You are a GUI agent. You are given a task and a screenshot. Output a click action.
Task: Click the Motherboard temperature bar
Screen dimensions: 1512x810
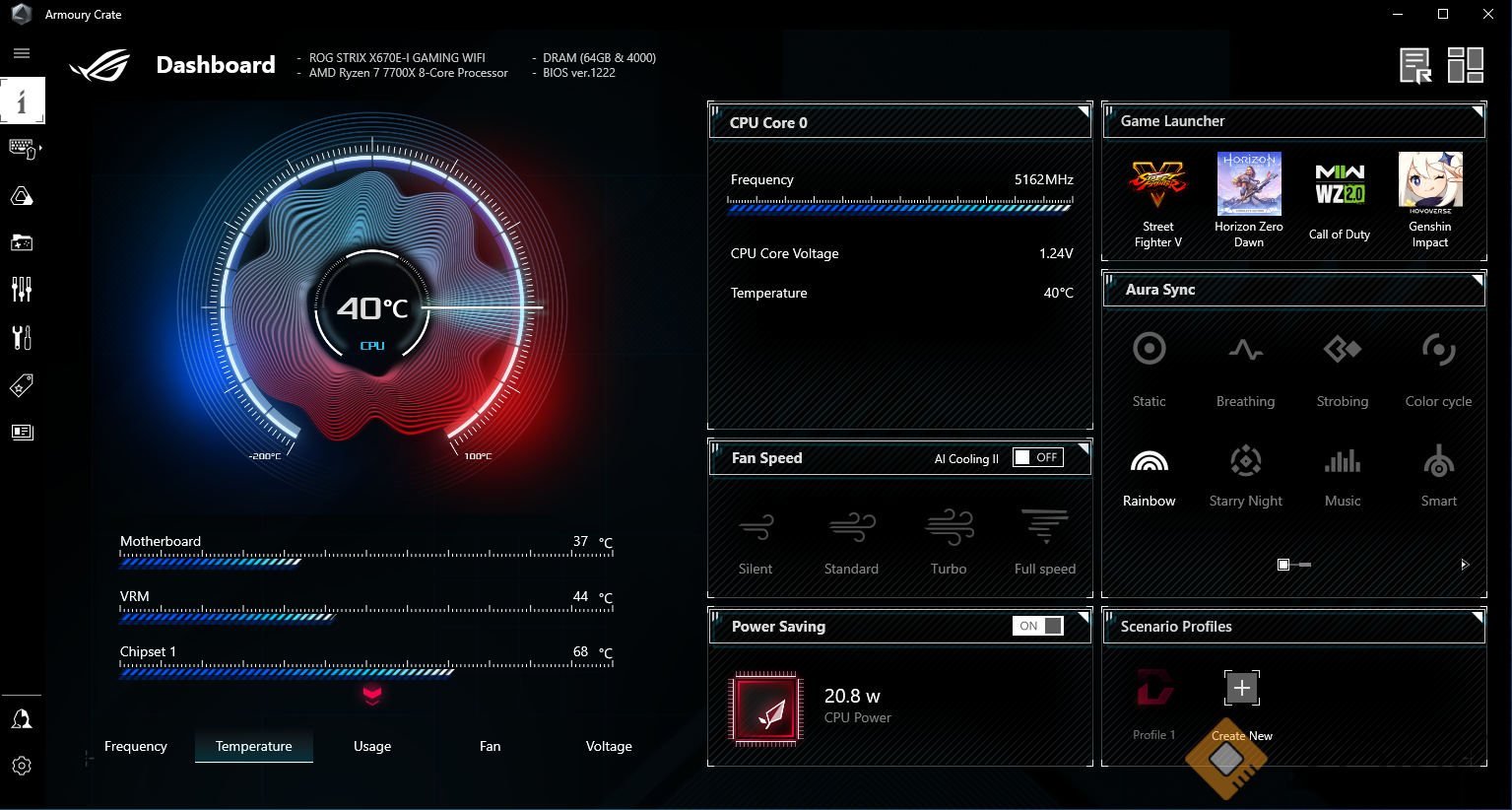[x=366, y=558]
